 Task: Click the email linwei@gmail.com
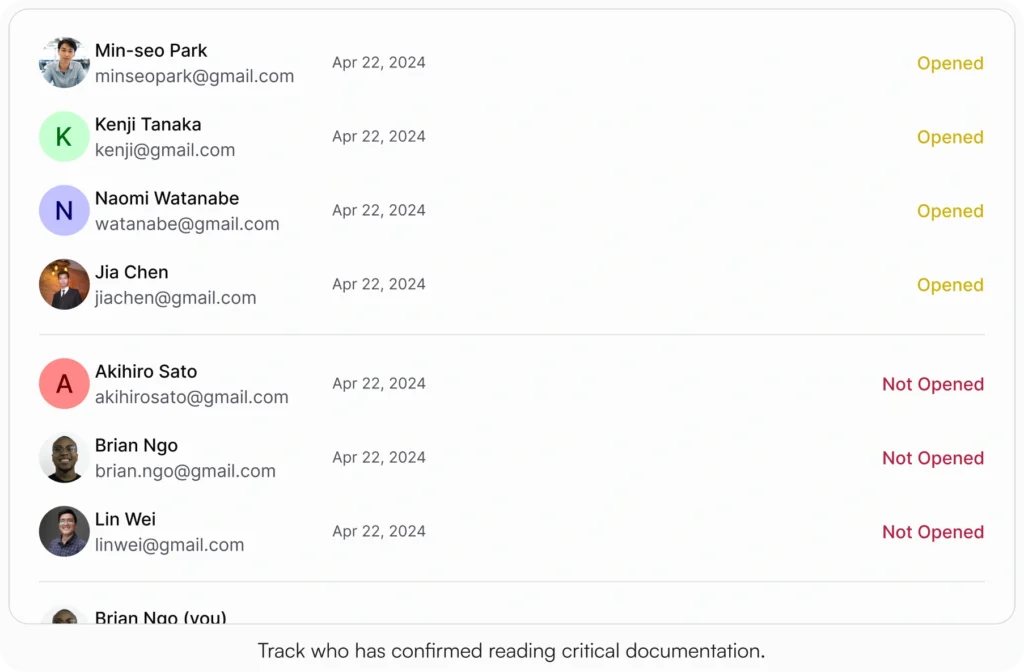coord(170,545)
